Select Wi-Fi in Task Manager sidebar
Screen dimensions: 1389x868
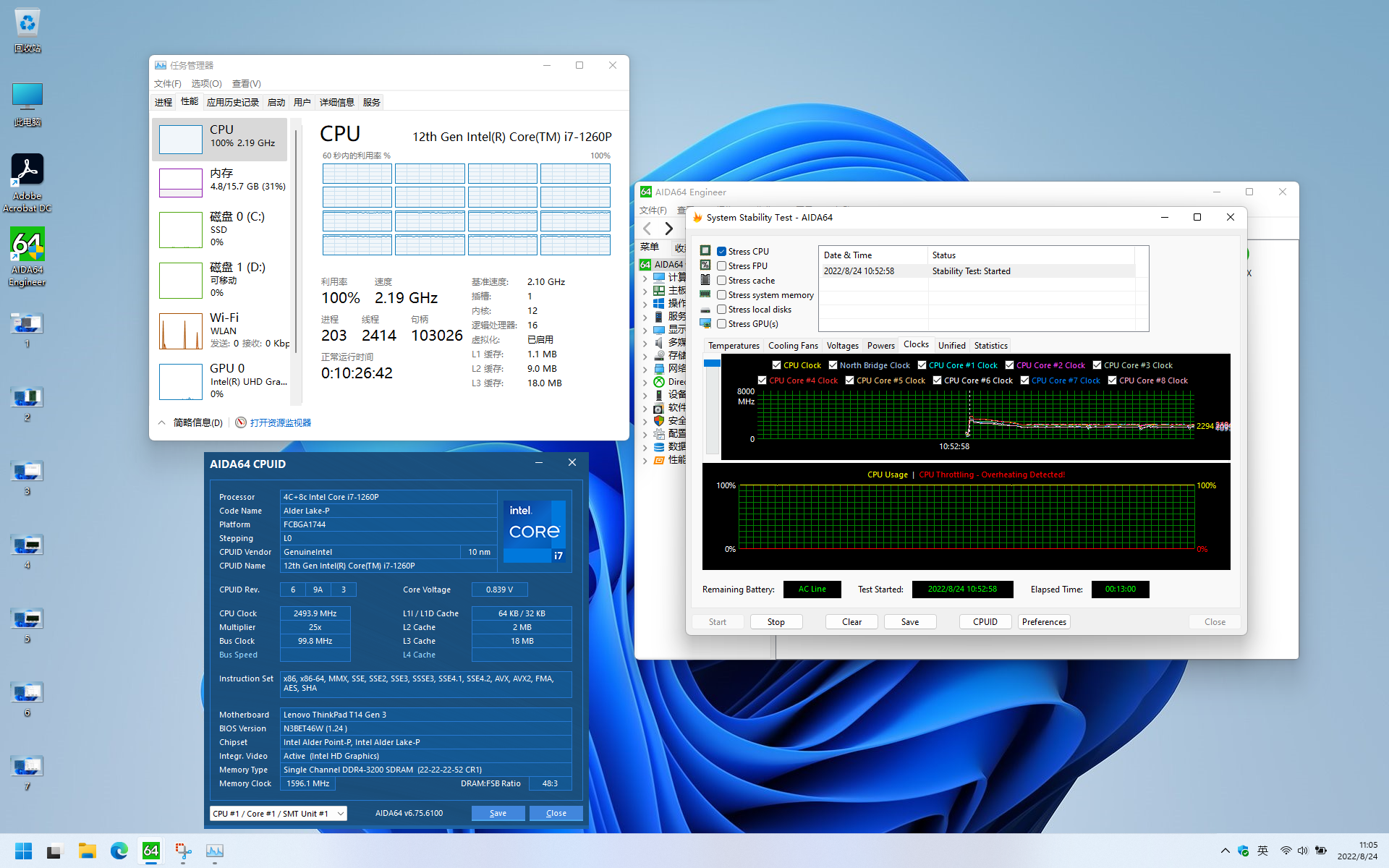tap(219, 331)
